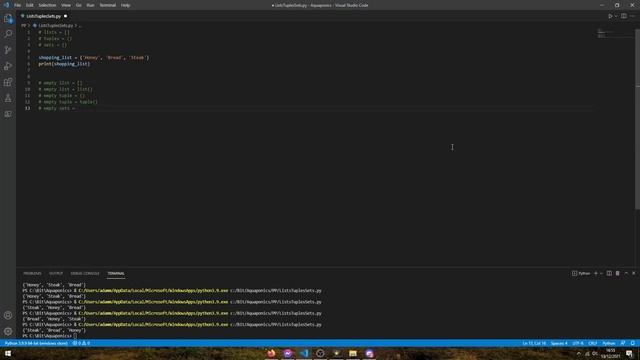640x360 pixels.
Task: Open the Windows action center icon
Action: tap(629, 353)
